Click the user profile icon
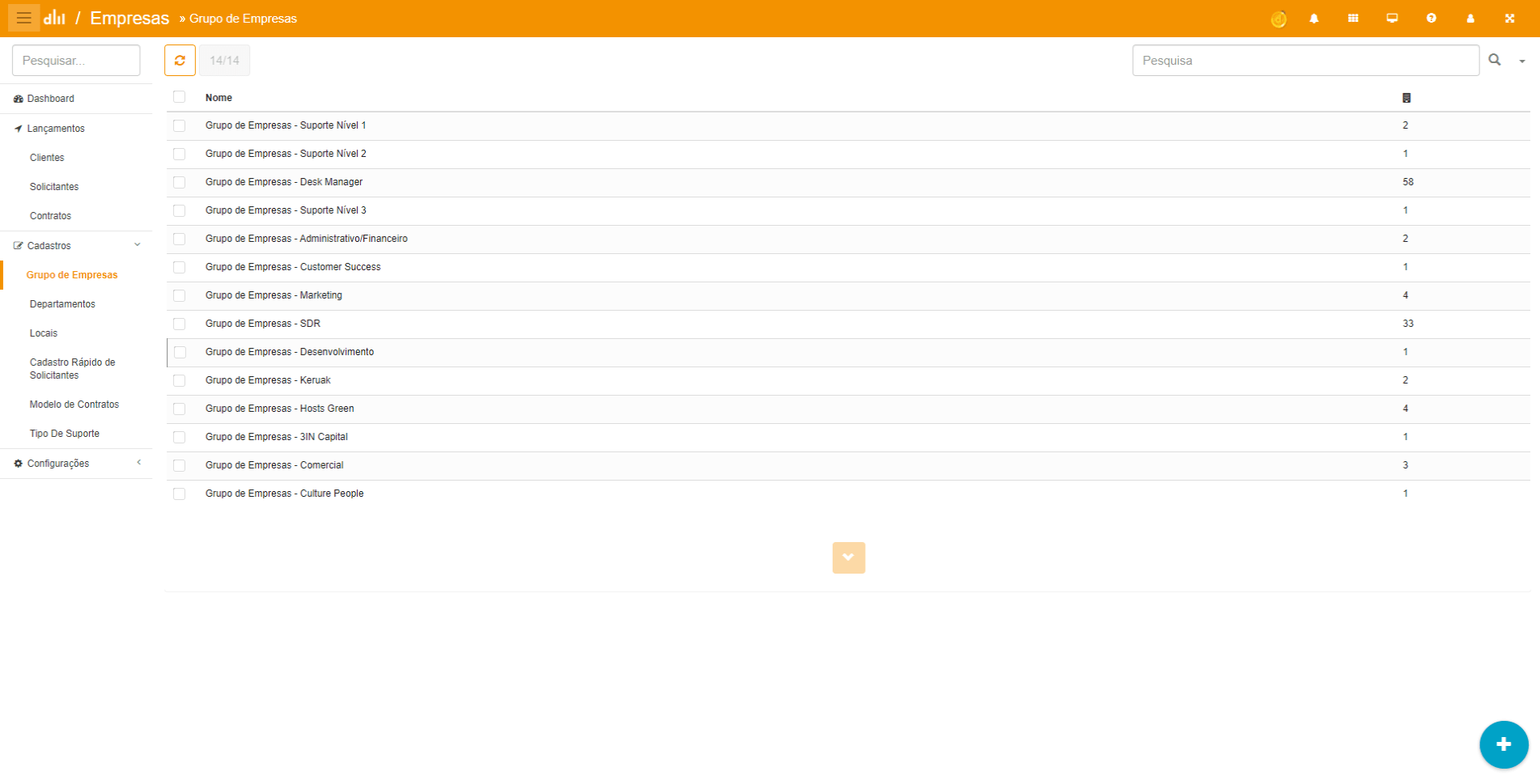Viewport: 1540px width, 784px height. (1470, 19)
